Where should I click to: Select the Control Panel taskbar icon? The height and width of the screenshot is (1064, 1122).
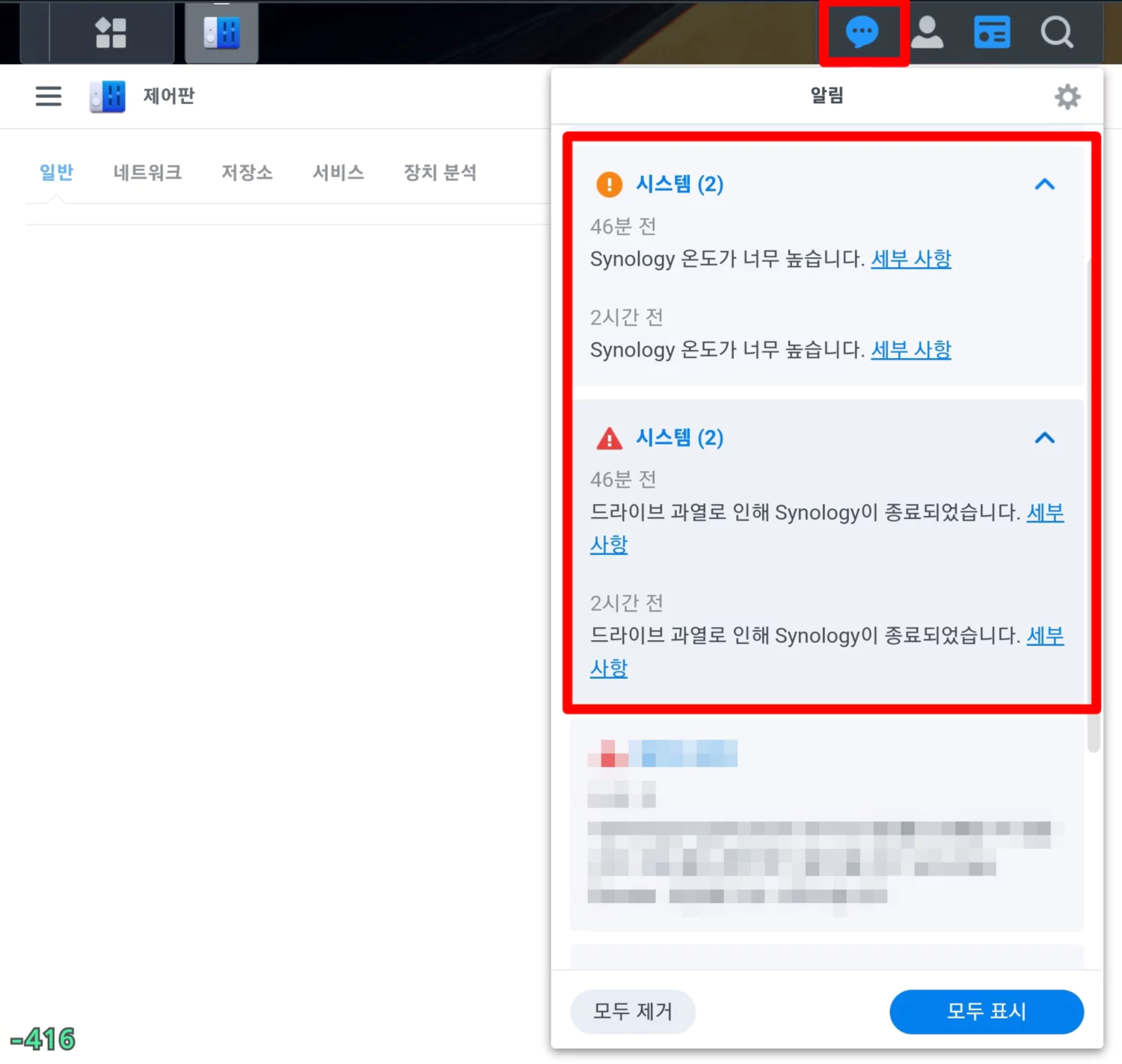coord(221,32)
